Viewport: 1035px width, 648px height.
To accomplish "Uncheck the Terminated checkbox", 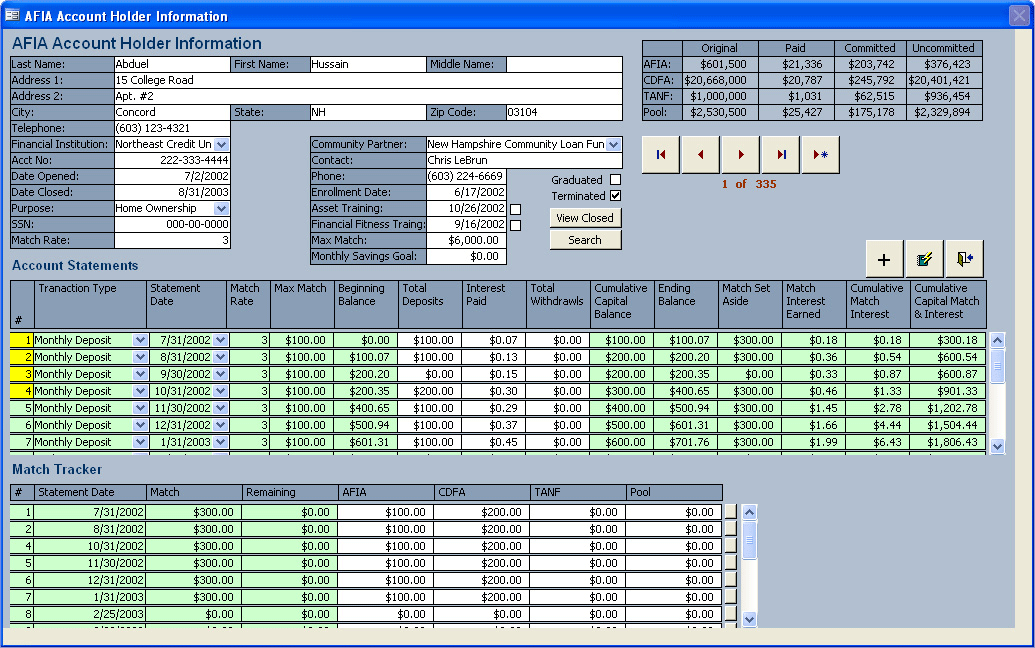I will point(615,196).
